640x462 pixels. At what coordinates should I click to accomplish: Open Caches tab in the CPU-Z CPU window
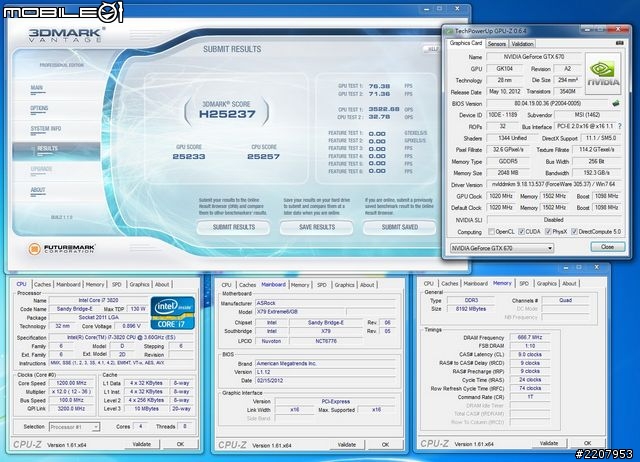[42, 284]
